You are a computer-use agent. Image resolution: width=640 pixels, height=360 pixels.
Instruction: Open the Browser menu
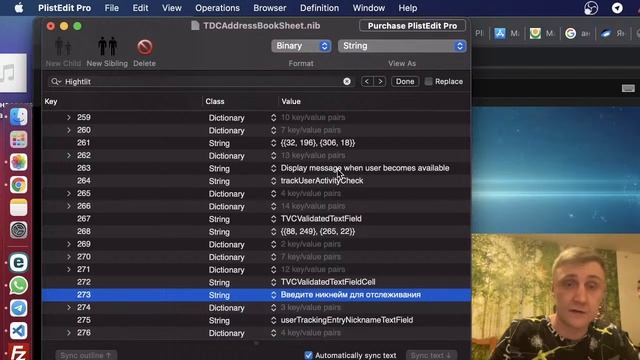(270, 8)
